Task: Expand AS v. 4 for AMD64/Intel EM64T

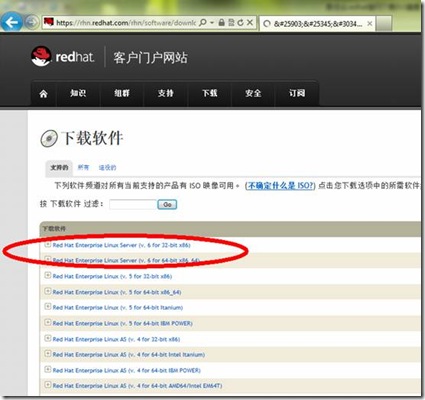Action: point(48,385)
